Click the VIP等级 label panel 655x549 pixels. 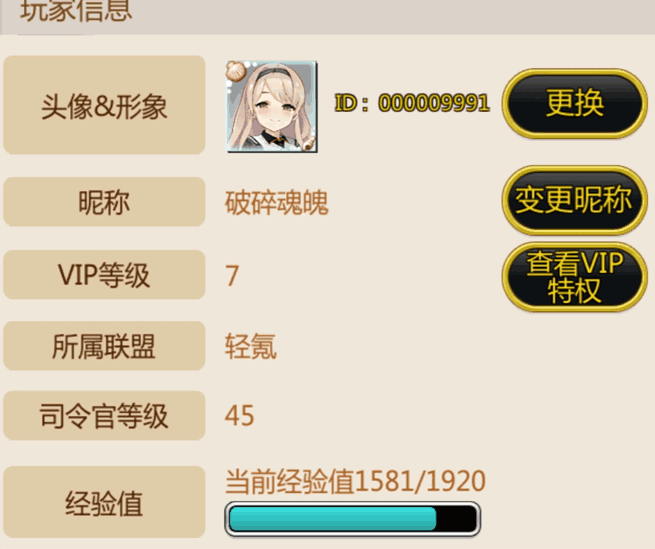point(104,274)
